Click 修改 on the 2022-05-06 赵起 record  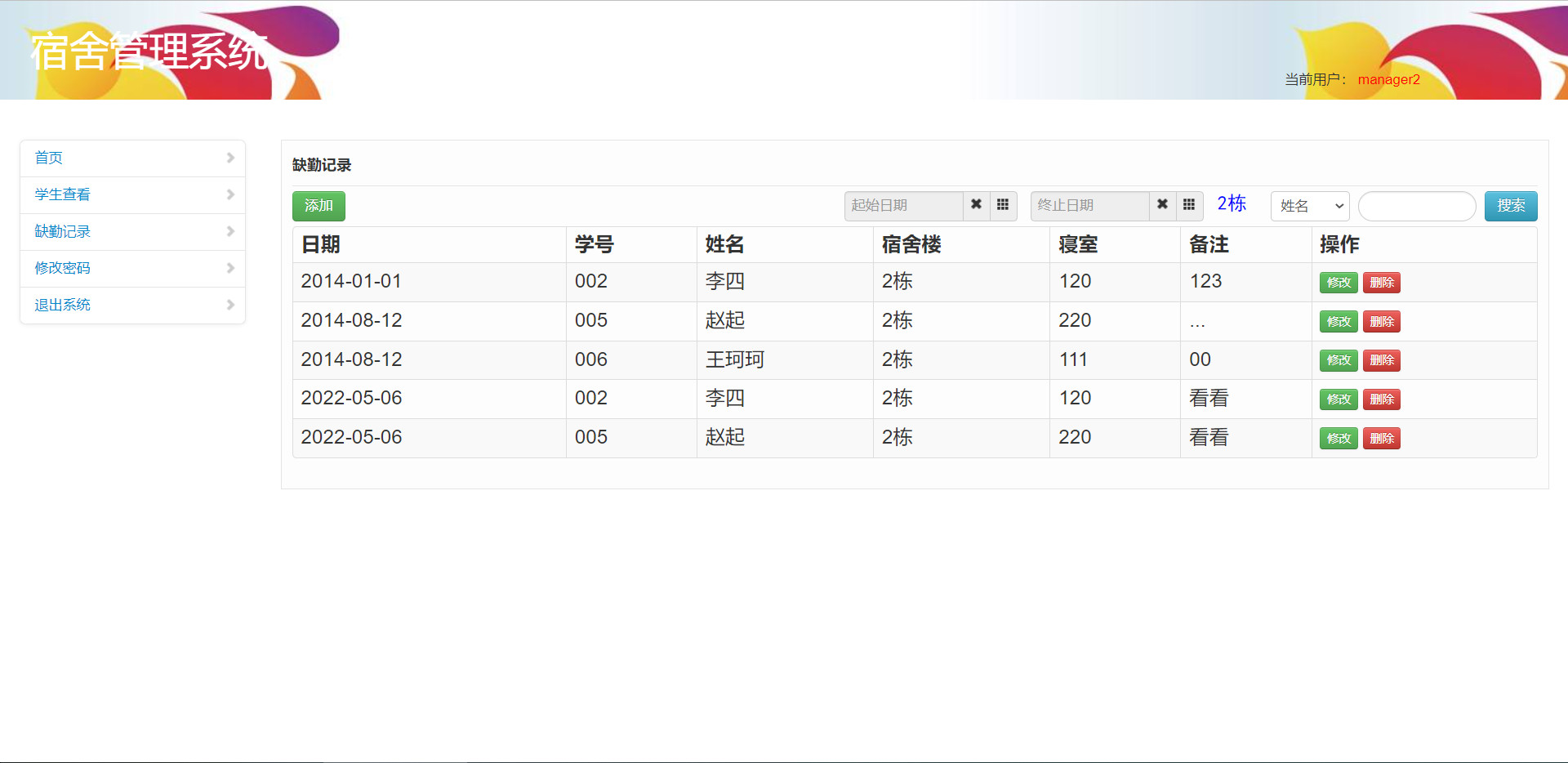[1338, 438]
